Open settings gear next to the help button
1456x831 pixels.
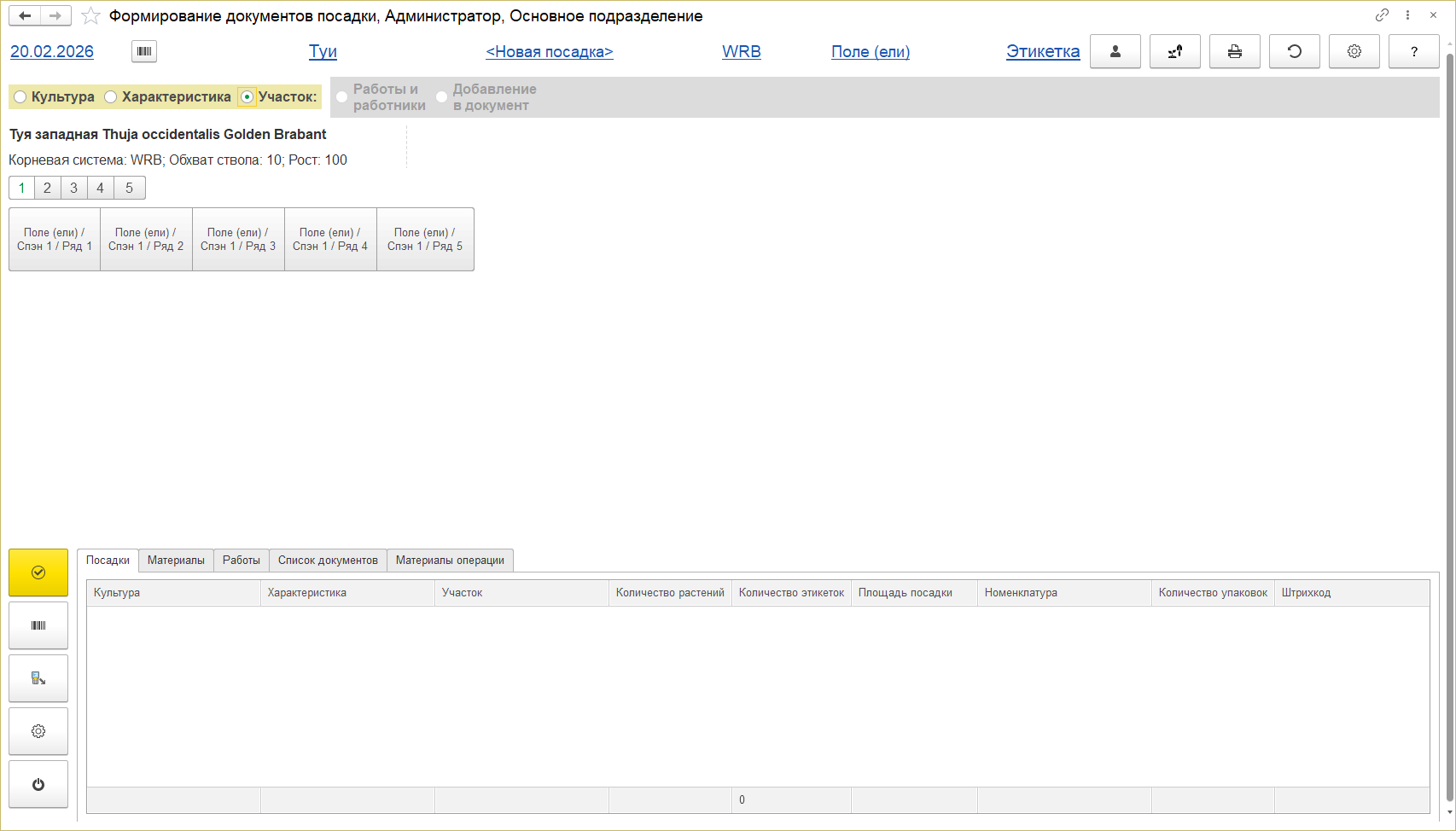point(1354,51)
